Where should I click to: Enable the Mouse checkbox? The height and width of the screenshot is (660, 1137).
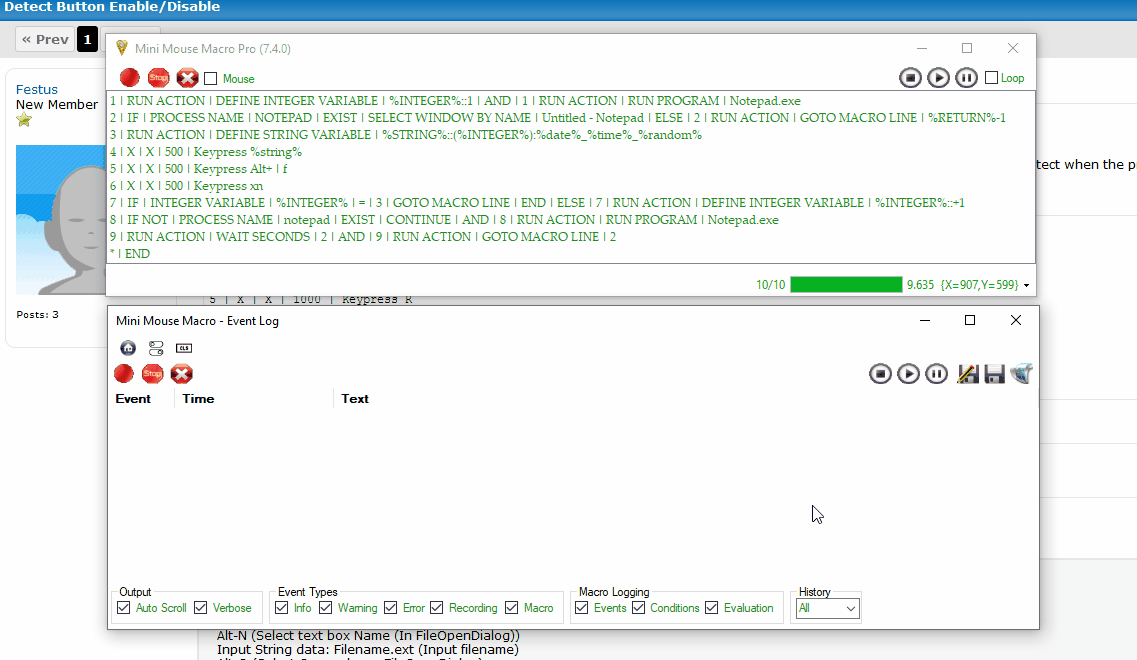[211, 79]
